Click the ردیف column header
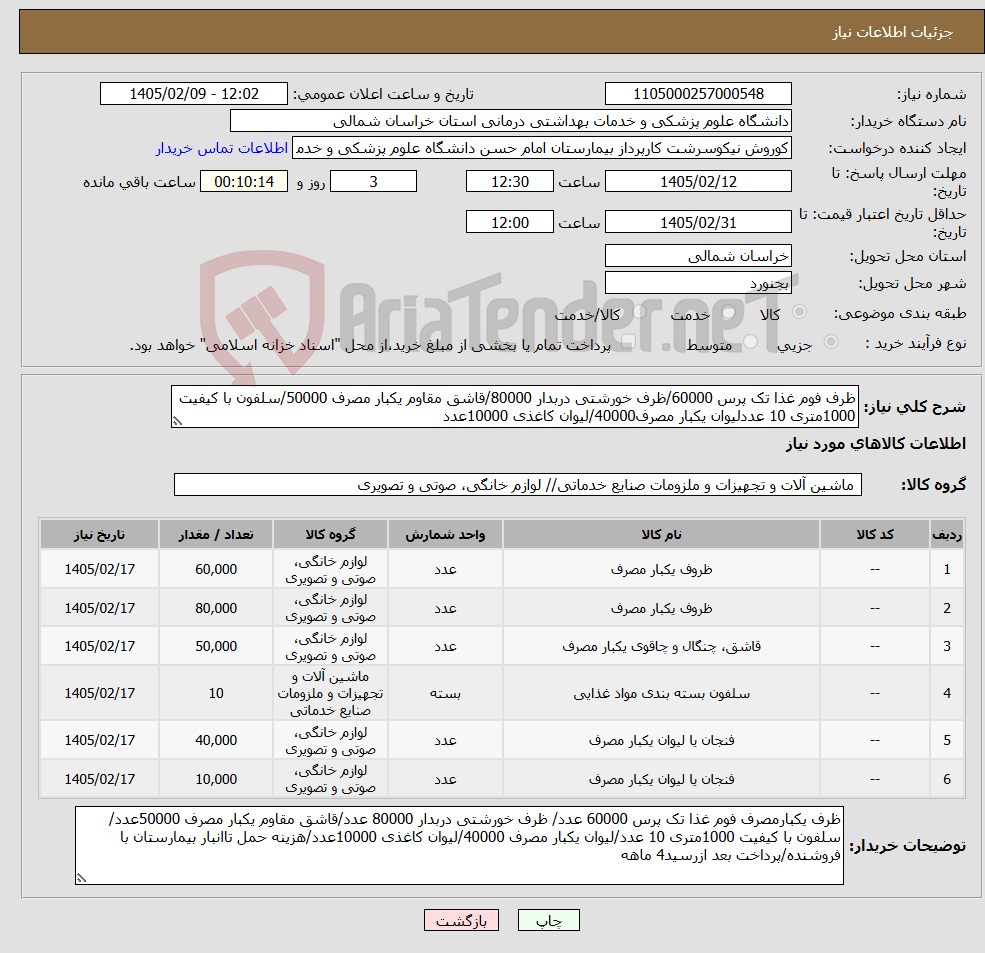 coord(947,534)
